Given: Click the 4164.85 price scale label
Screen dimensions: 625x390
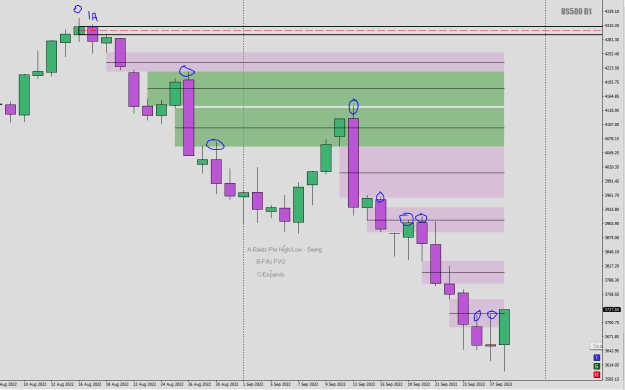Looking at the screenshot, I should [x=611, y=96].
